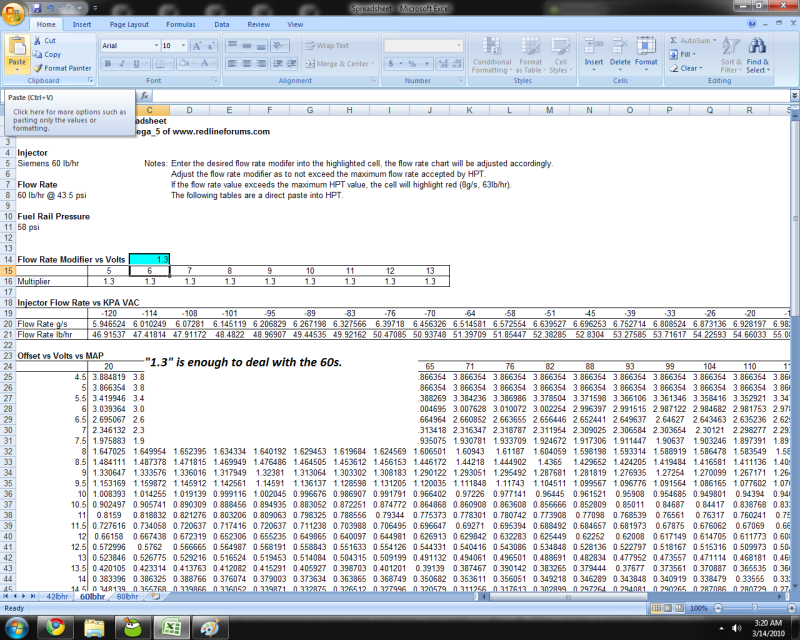Open the Insert Function fx dialog
This screenshot has height=640, width=800.
144,95
